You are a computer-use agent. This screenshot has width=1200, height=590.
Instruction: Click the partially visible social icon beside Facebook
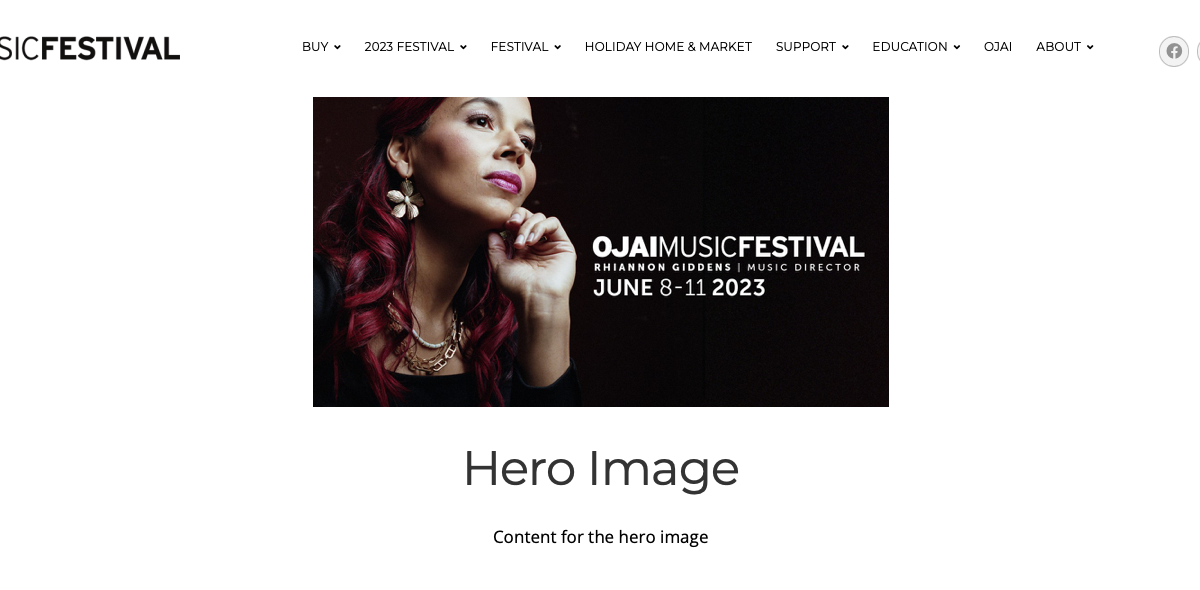pos(1198,51)
